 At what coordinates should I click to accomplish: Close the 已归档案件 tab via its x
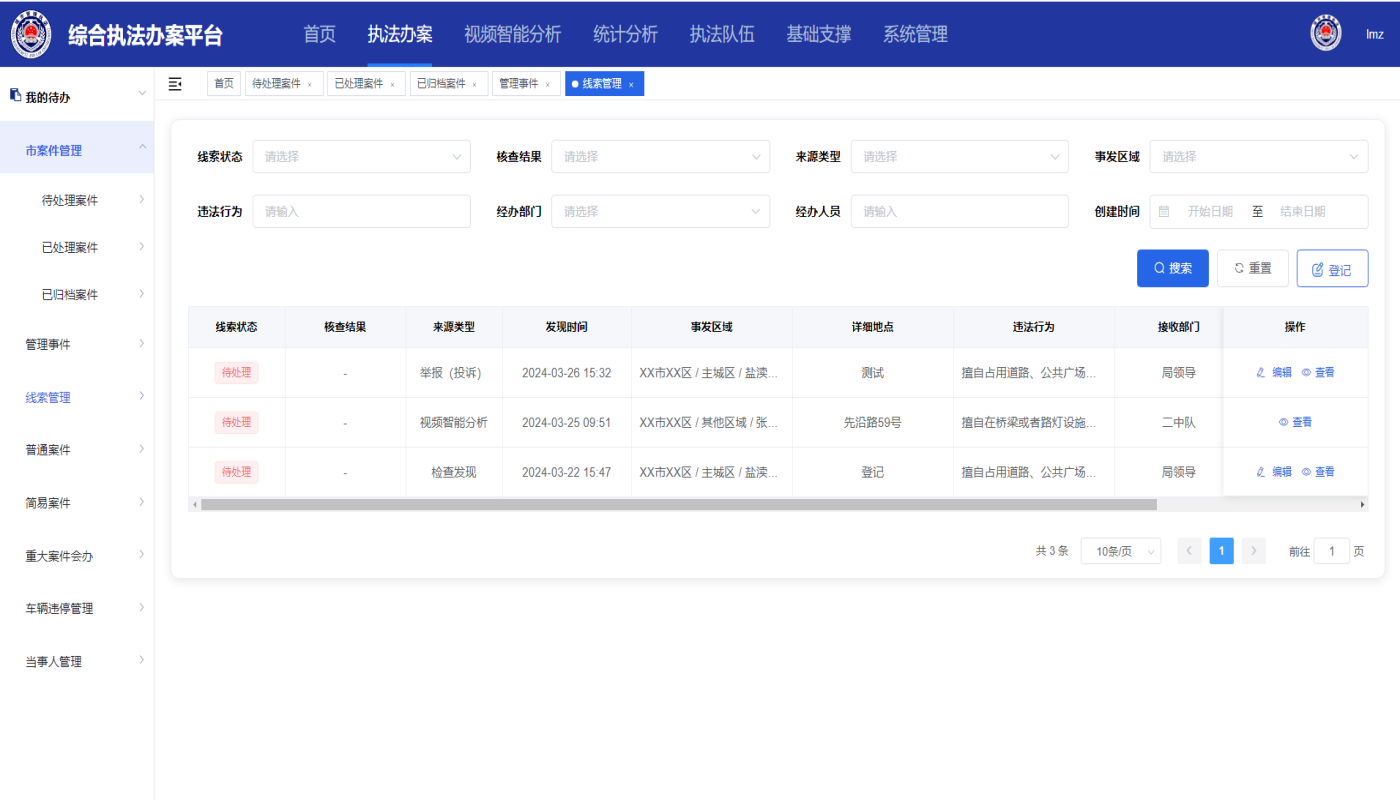point(474,85)
